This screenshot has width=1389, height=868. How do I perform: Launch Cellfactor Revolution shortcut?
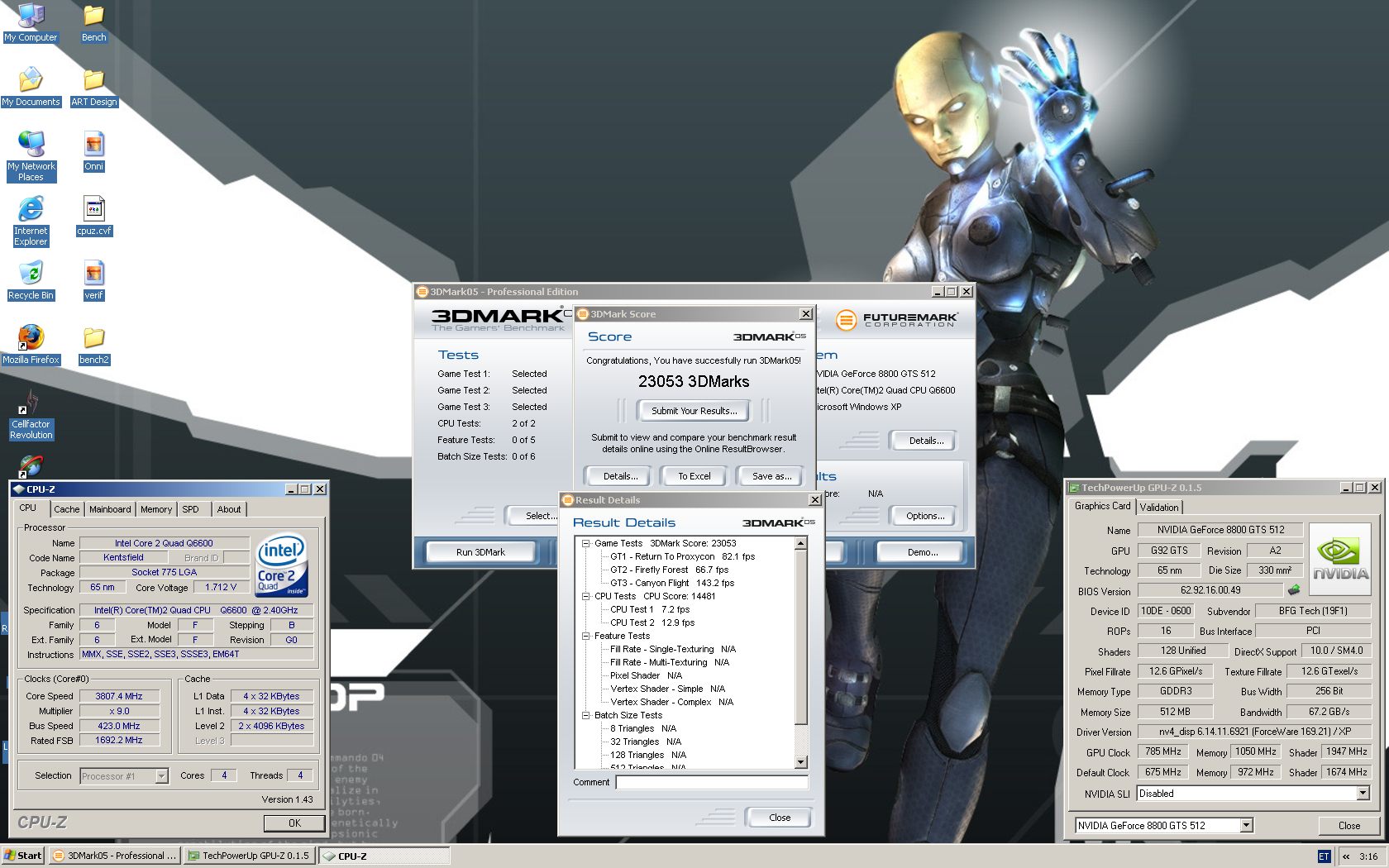[x=31, y=414]
